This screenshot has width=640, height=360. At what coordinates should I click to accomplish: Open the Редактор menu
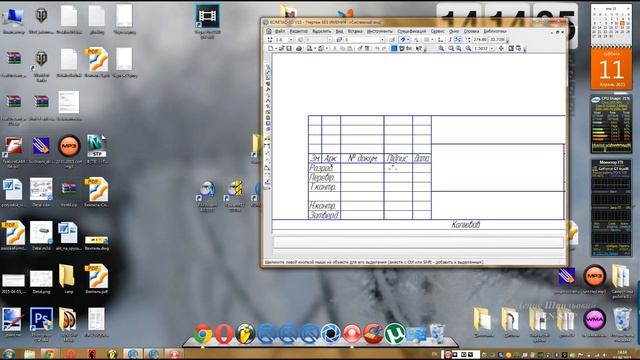click(299, 31)
